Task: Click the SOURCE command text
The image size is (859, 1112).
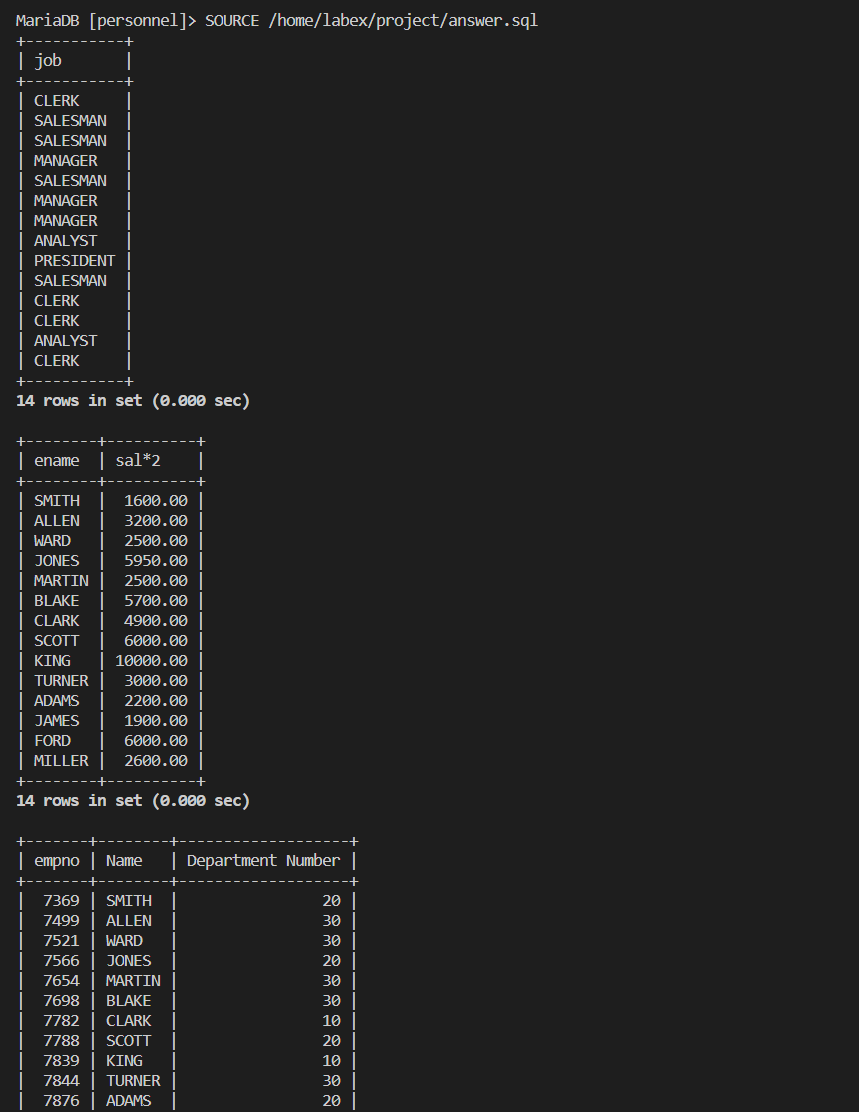Action: [231, 19]
